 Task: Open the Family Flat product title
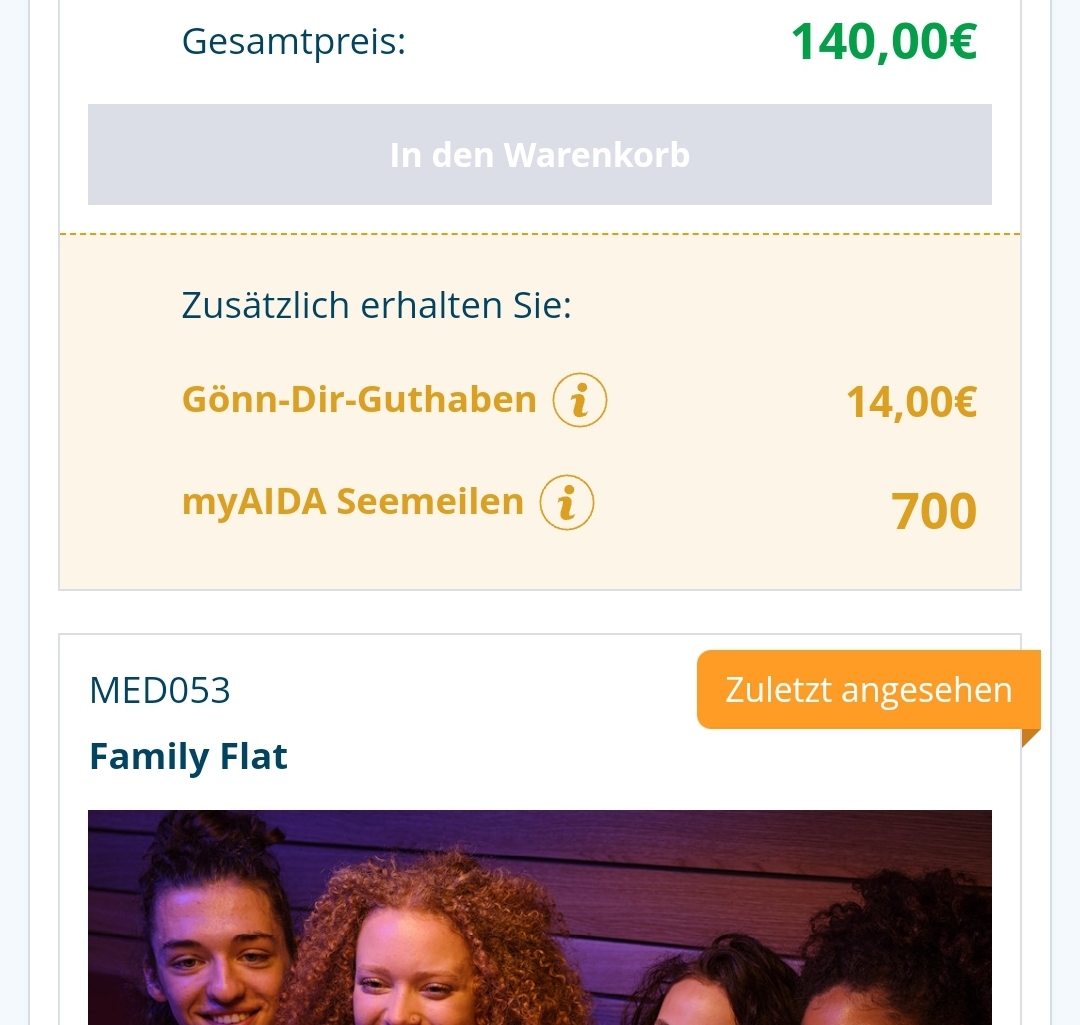click(188, 756)
